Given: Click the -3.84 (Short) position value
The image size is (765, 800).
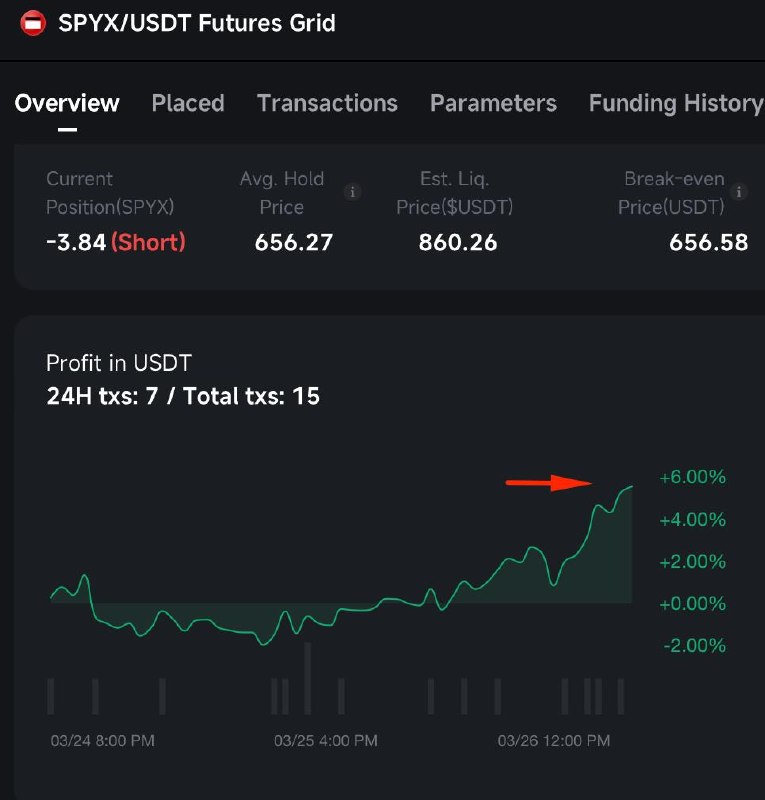Looking at the screenshot, I should (115, 241).
